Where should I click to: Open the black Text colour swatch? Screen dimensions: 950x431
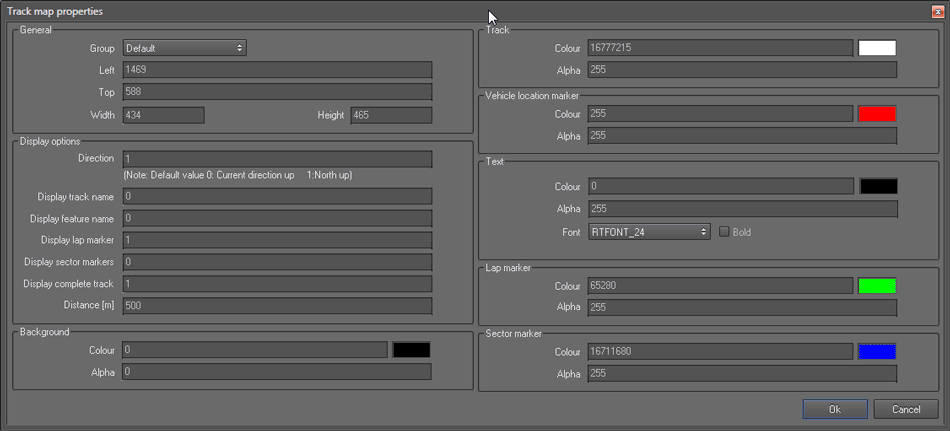pos(877,186)
